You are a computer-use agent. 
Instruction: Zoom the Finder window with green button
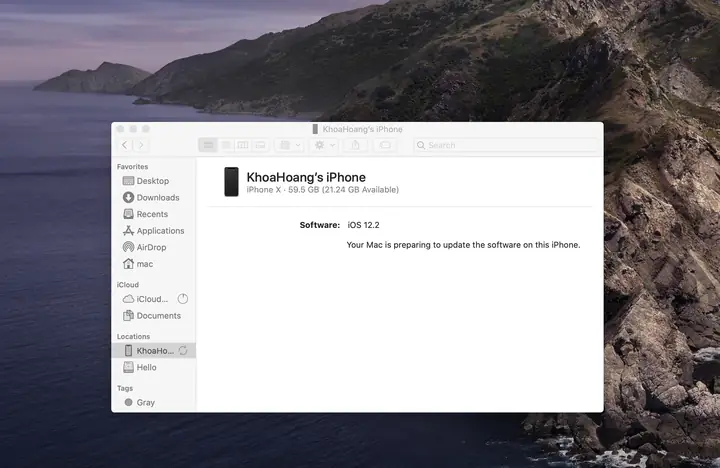coord(146,129)
